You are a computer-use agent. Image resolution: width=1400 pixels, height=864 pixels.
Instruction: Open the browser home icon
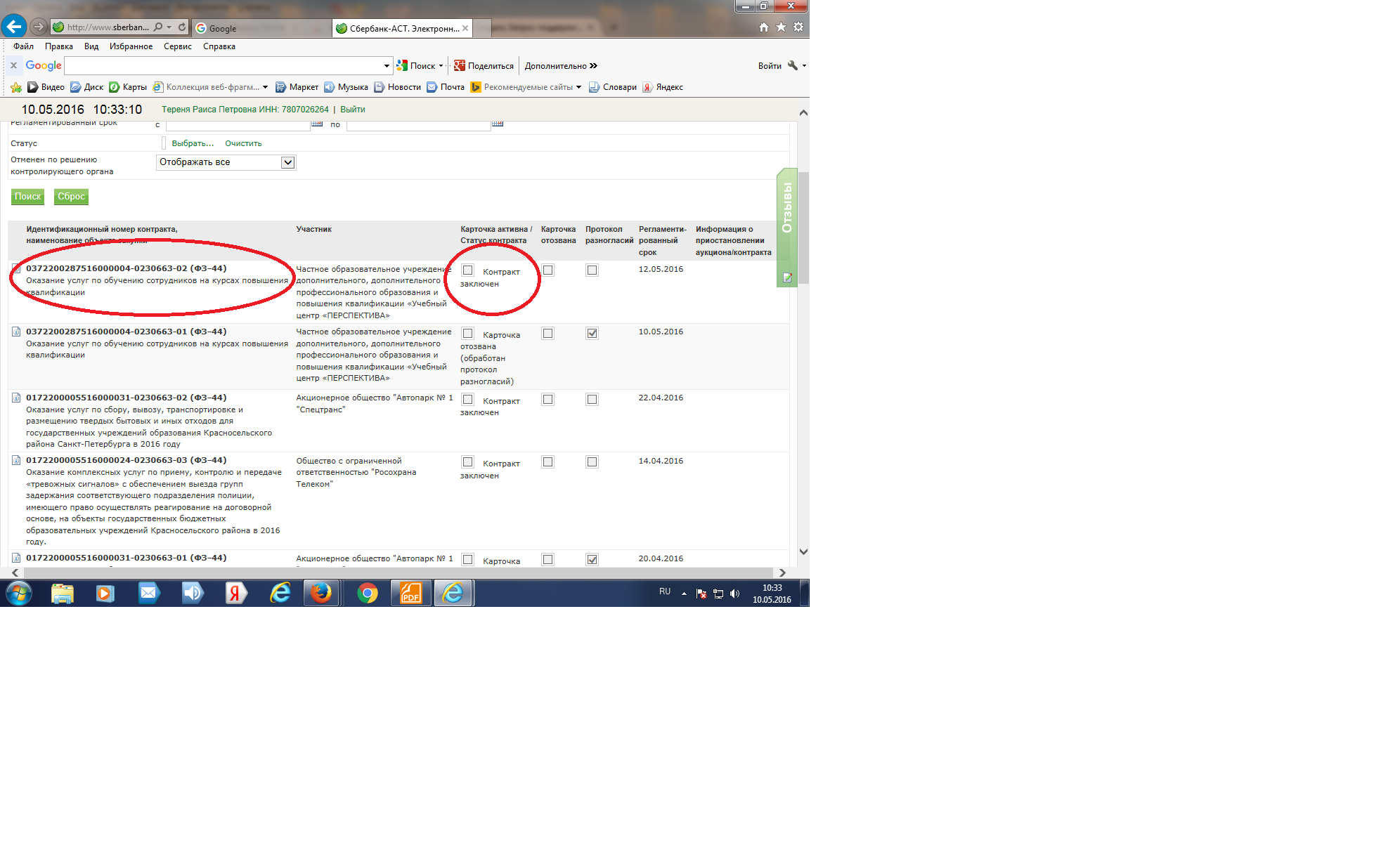click(764, 27)
